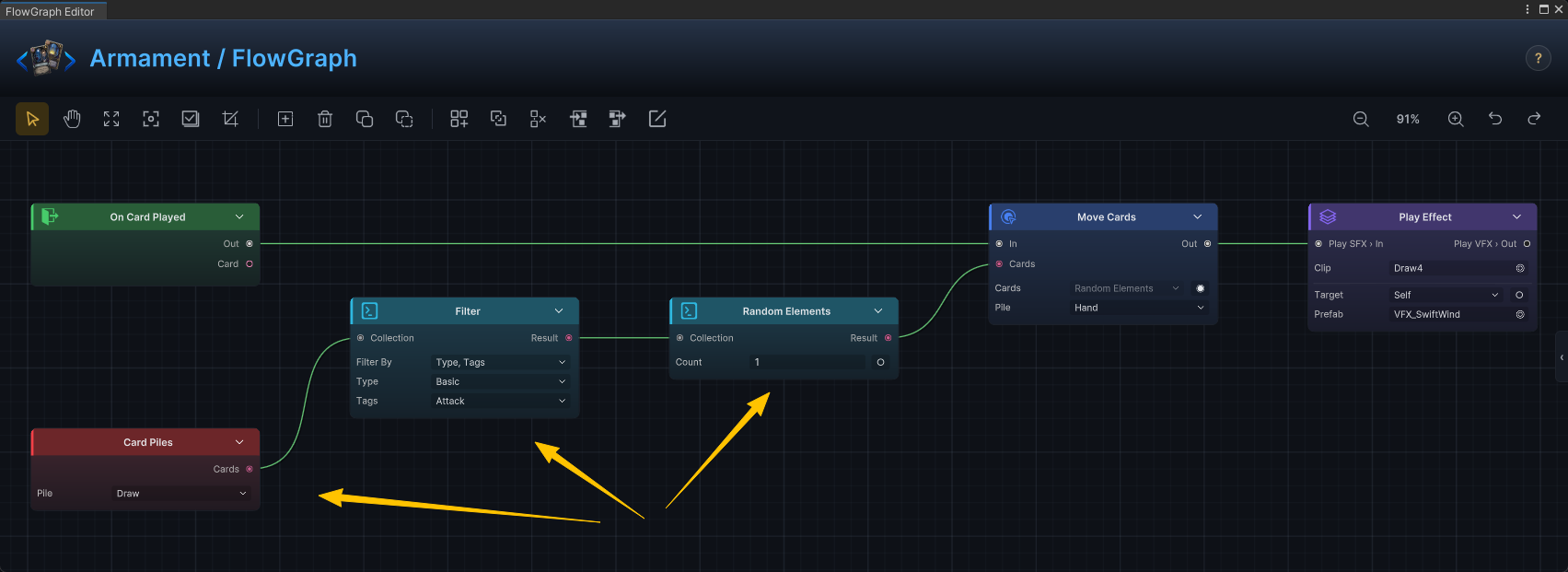Activate the hand pan tool
Screen dimensions: 1568x572
(x=72, y=119)
